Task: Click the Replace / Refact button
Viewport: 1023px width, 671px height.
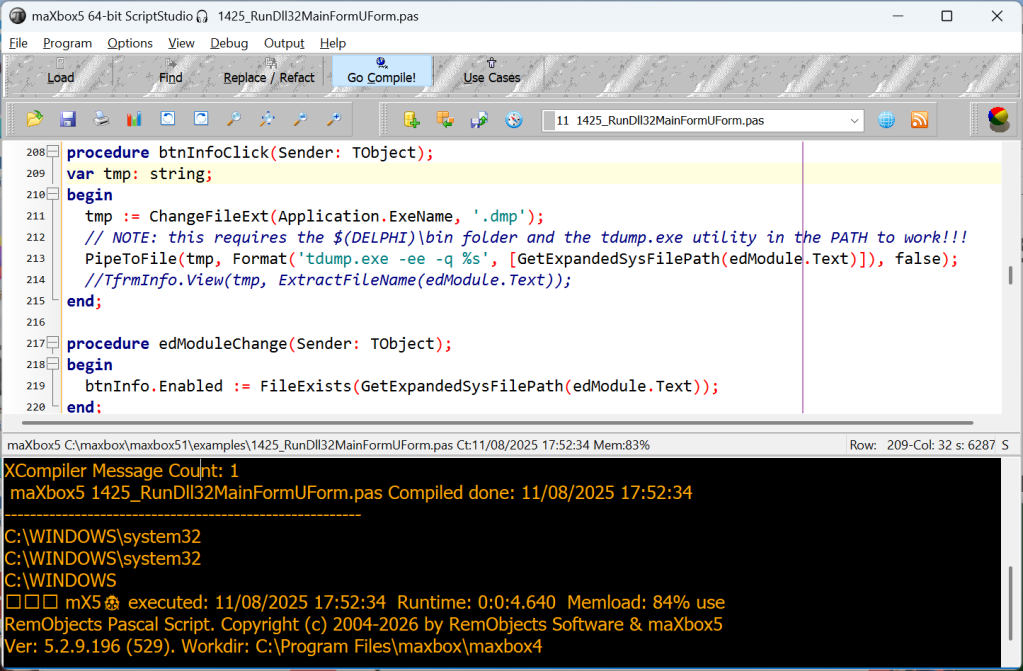Action: point(269,71)
